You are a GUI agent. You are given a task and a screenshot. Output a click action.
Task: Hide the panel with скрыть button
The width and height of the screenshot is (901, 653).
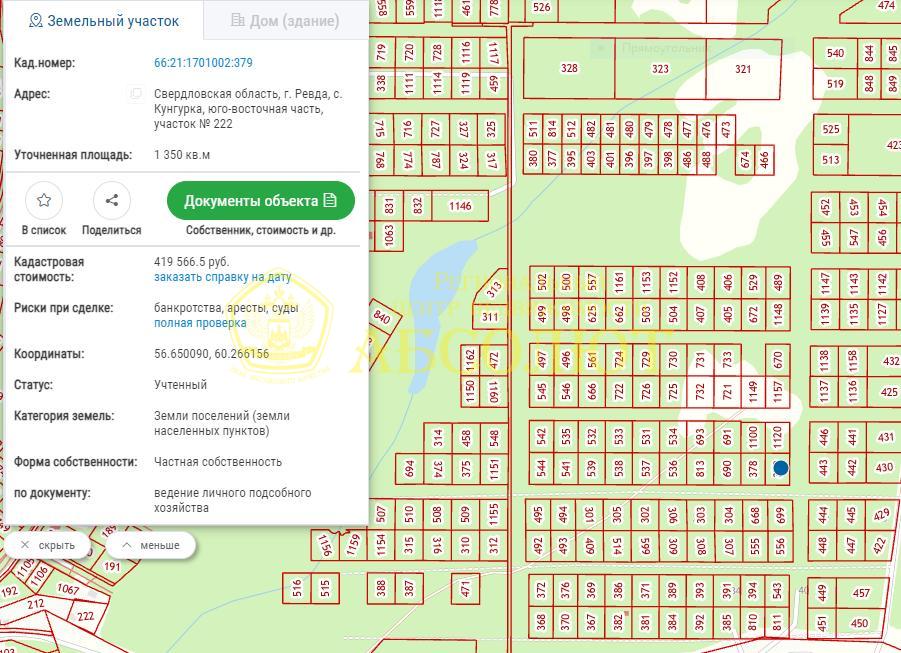point(48,545)
